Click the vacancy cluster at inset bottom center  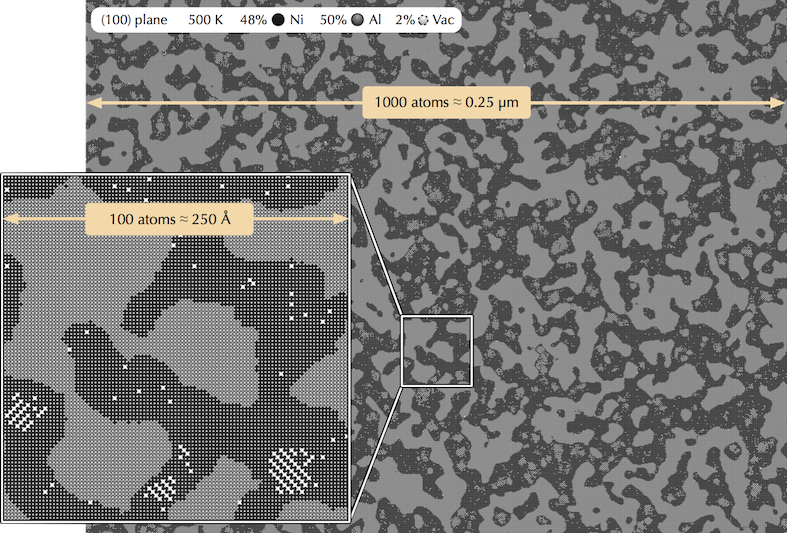pyautogui.click(x=160, y=492)
